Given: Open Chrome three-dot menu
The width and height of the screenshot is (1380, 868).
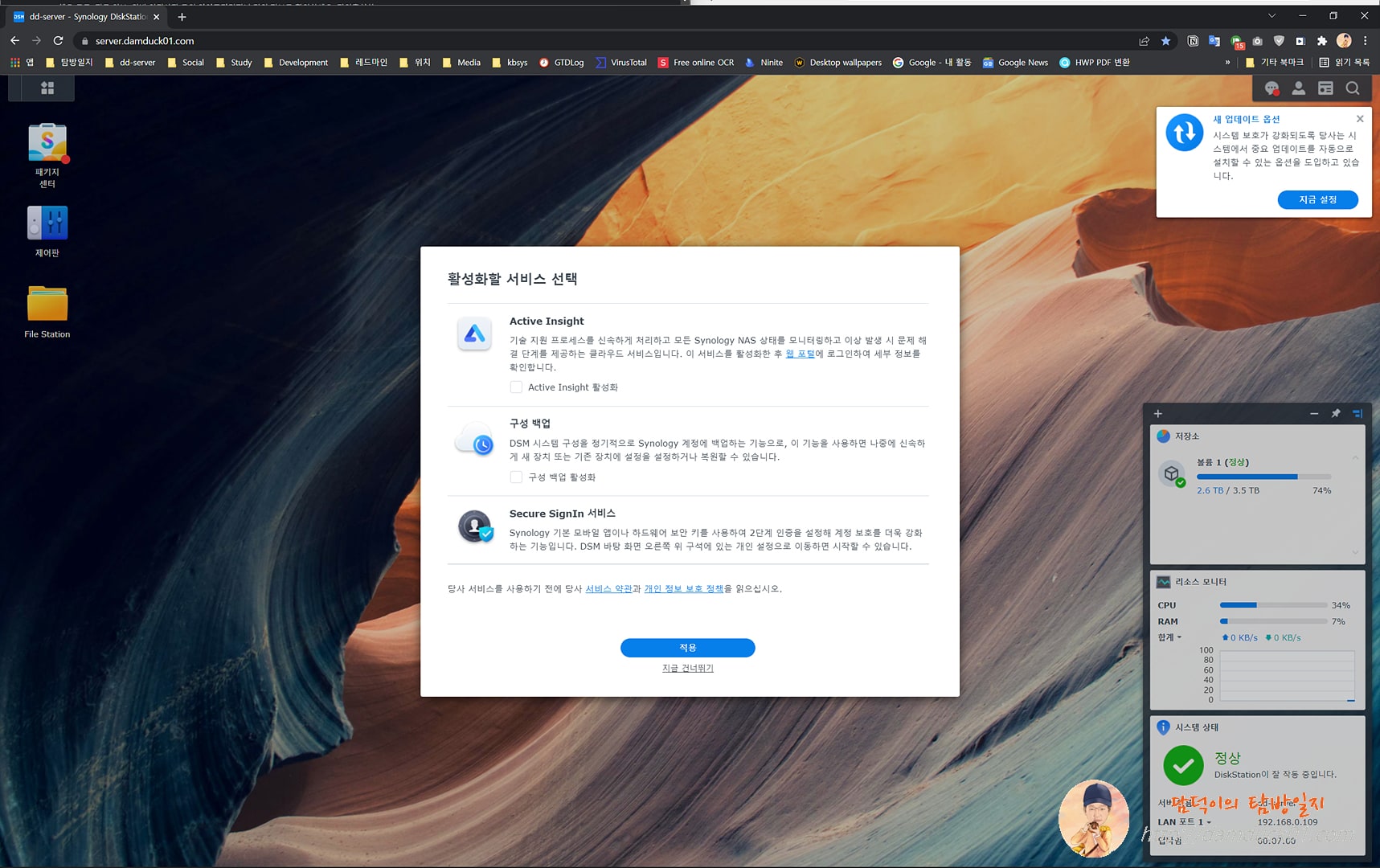Looking at the screenshot, I should click(x=1365, y=41).
